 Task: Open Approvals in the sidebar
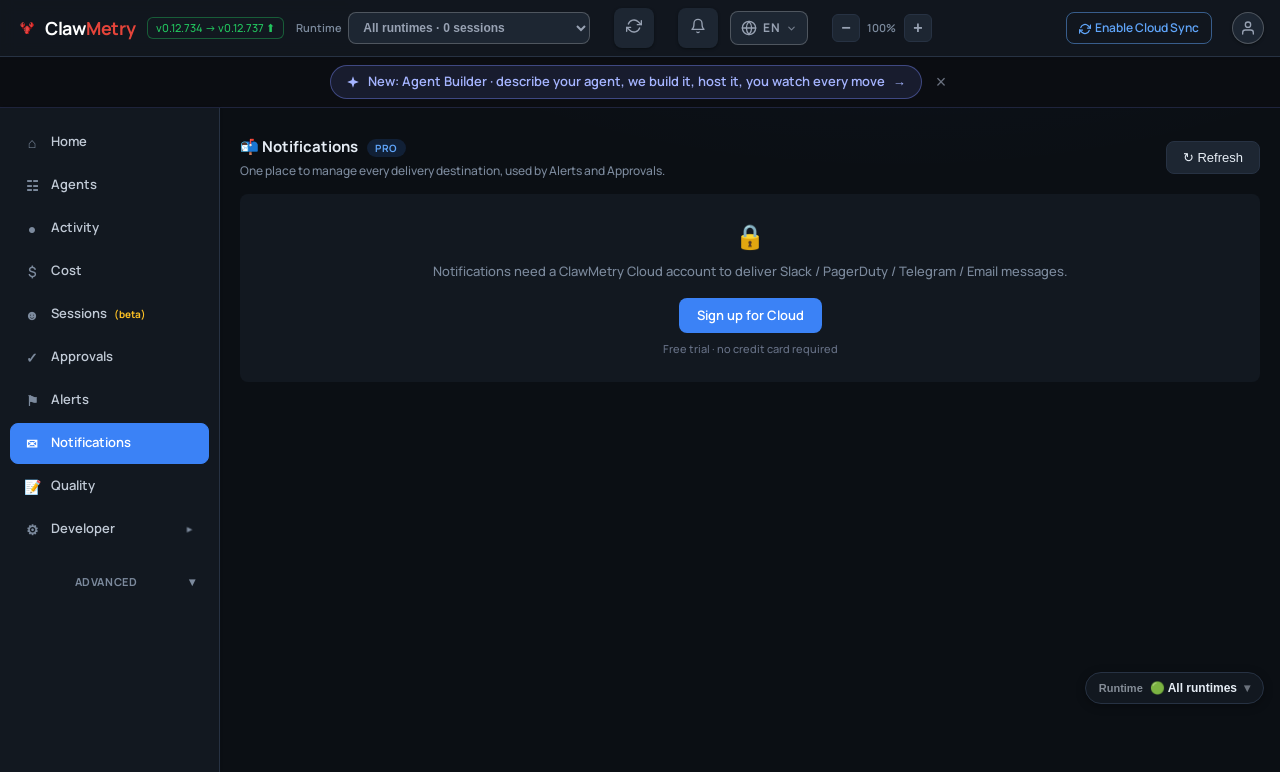[x=110, y=357]
